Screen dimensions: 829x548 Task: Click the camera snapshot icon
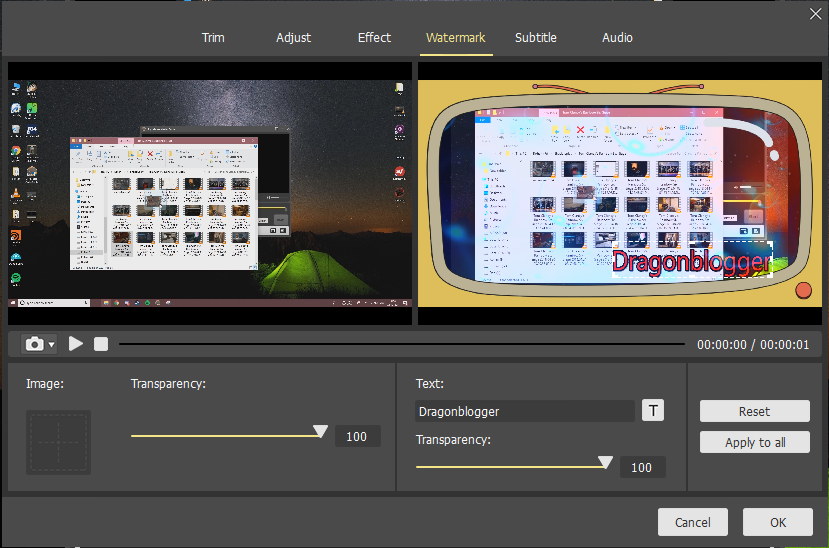tap(34, 344)
